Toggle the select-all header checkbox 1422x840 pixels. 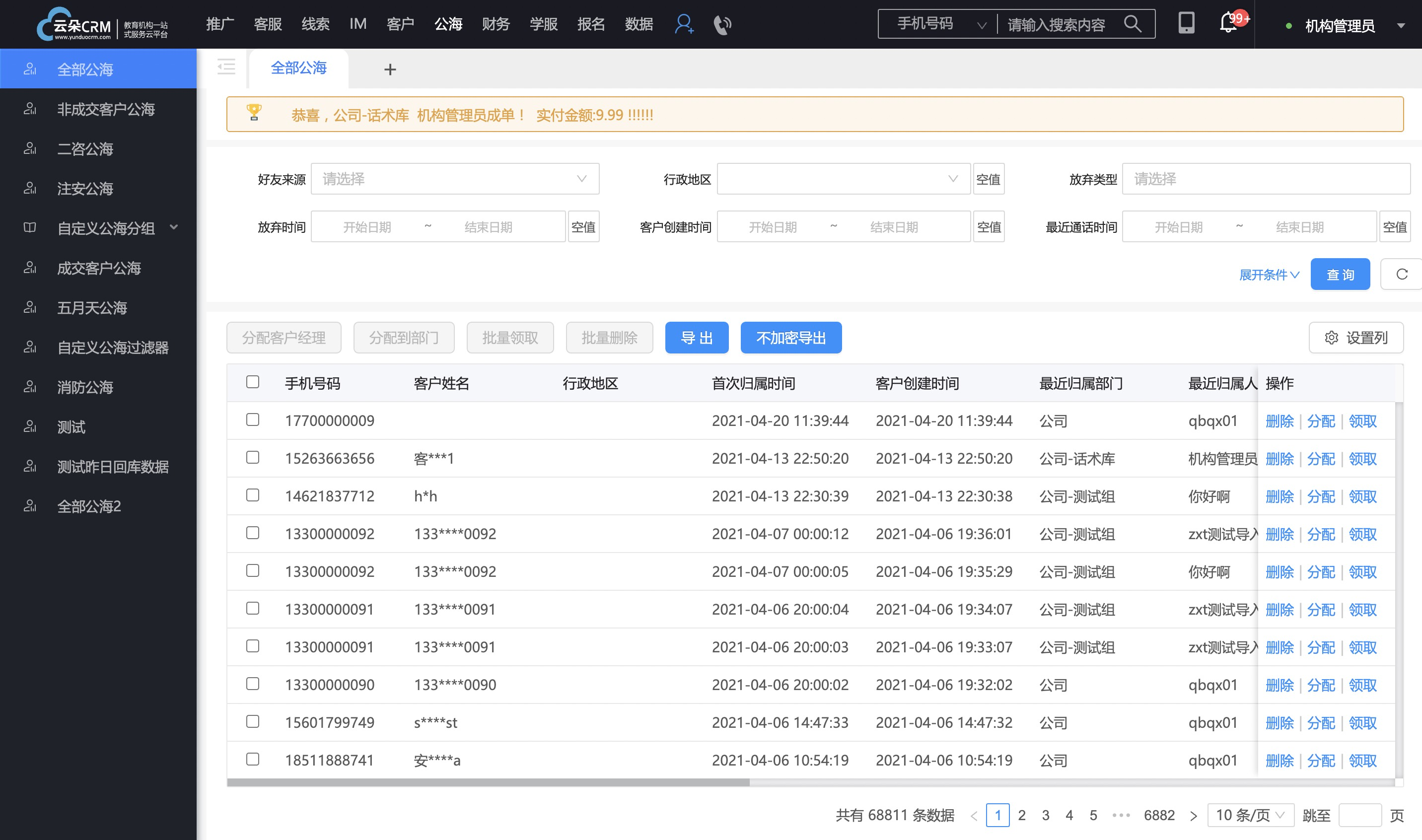click(x=253, y=382)
